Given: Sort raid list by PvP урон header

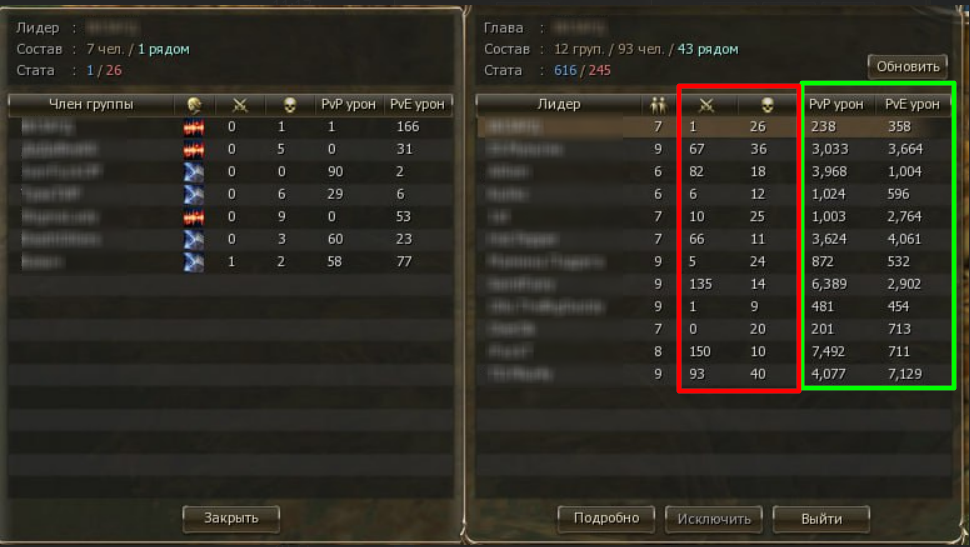Looking at the screenshot, I should [x=836, y=105].
